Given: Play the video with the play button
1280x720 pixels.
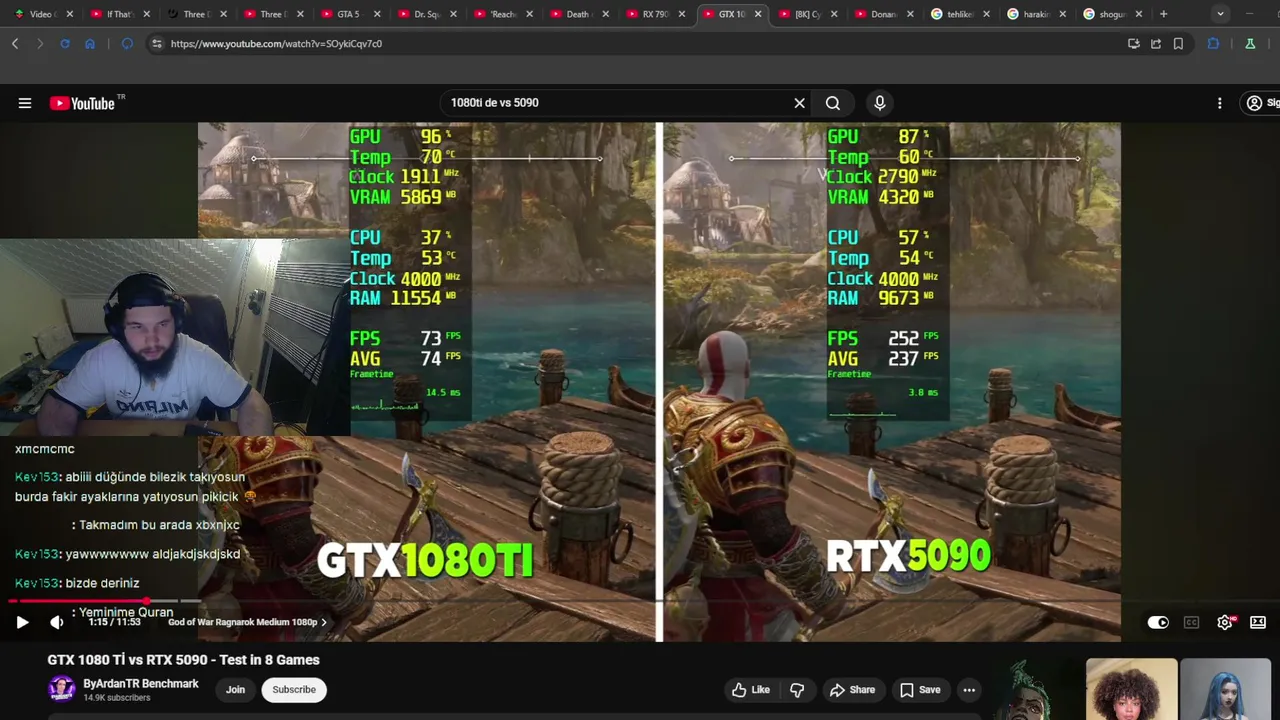Looking at the screenshot, I should tap(22, 622).
